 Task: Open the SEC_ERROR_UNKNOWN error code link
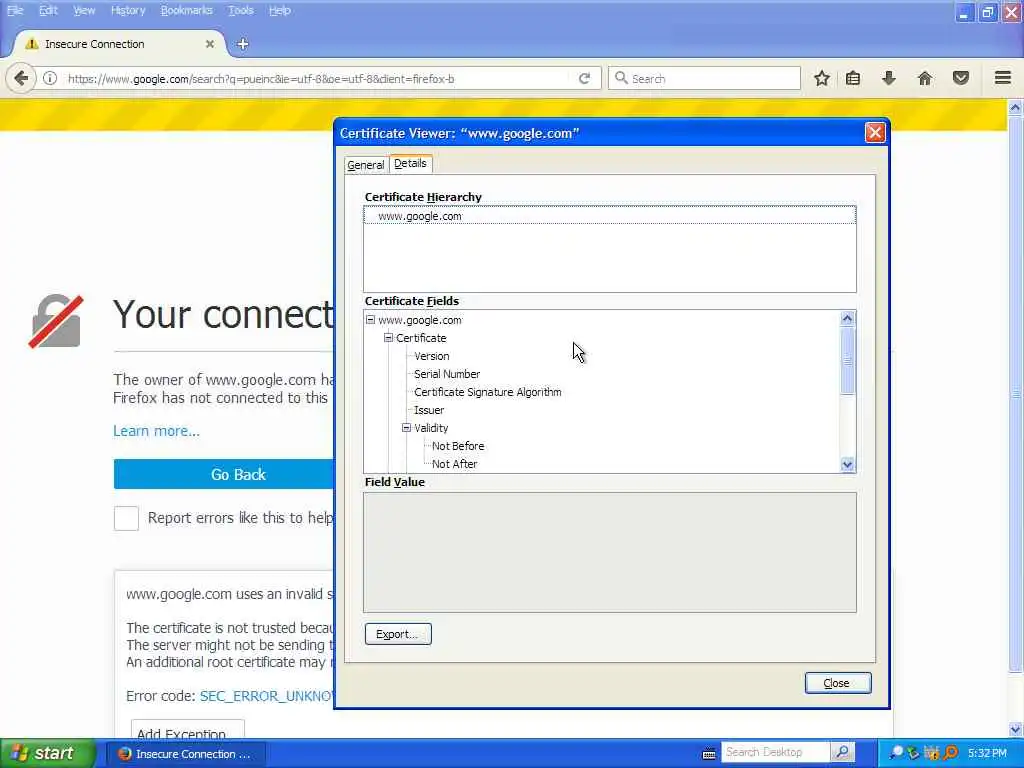(267, 696)
